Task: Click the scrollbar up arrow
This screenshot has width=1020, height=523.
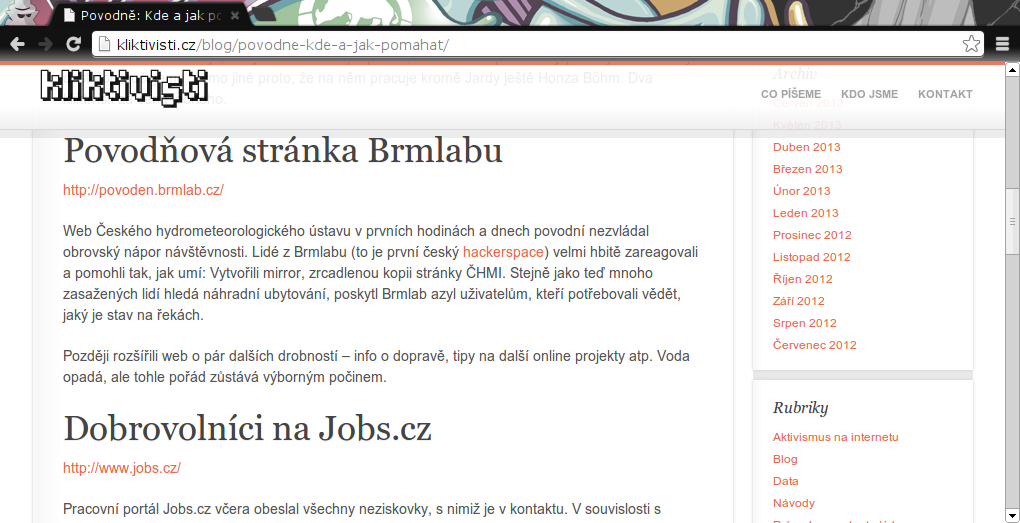Action: (x=1012, y=70)
